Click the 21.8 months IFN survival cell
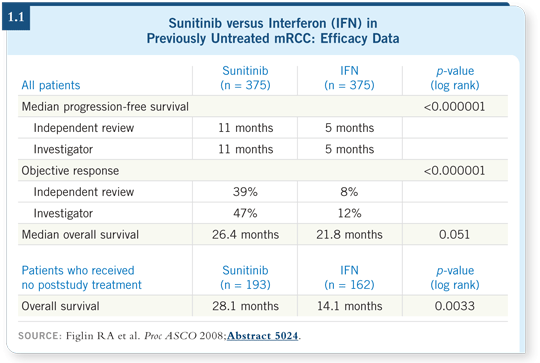The width and height of the screenshot is (540, 363). point(349,235)
